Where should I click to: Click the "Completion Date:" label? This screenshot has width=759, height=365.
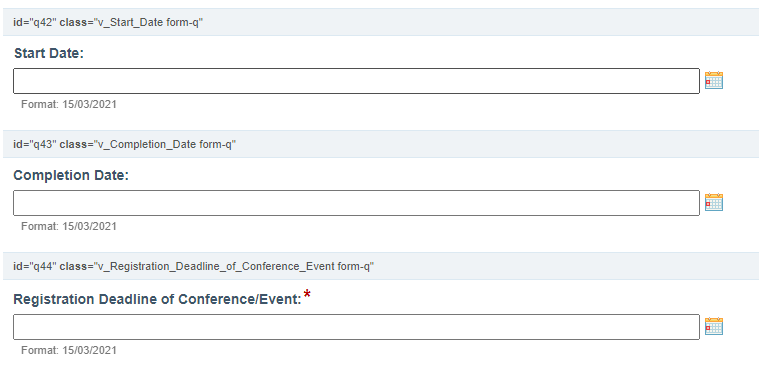(x=71, y=175)
